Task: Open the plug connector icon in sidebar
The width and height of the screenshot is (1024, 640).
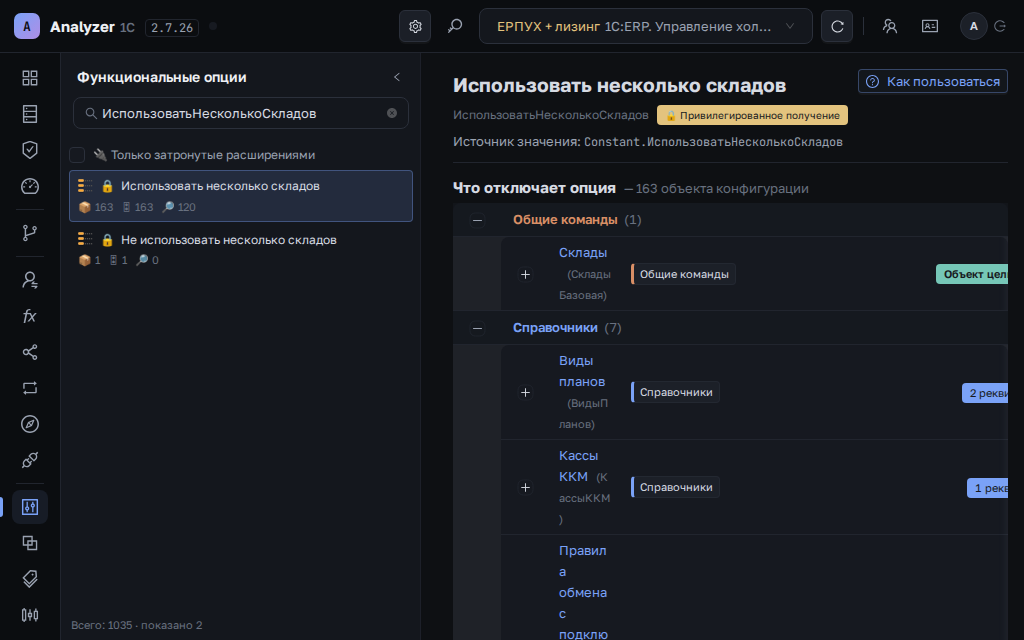Action: coord(30,460)
